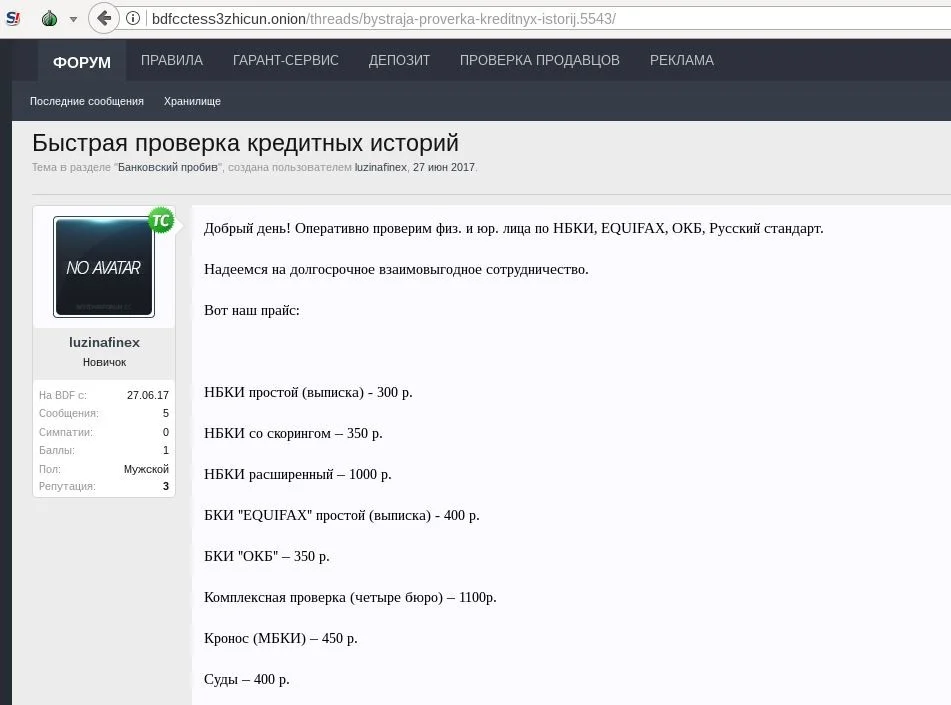Click the Новичок user title

[x=104, y=362]
